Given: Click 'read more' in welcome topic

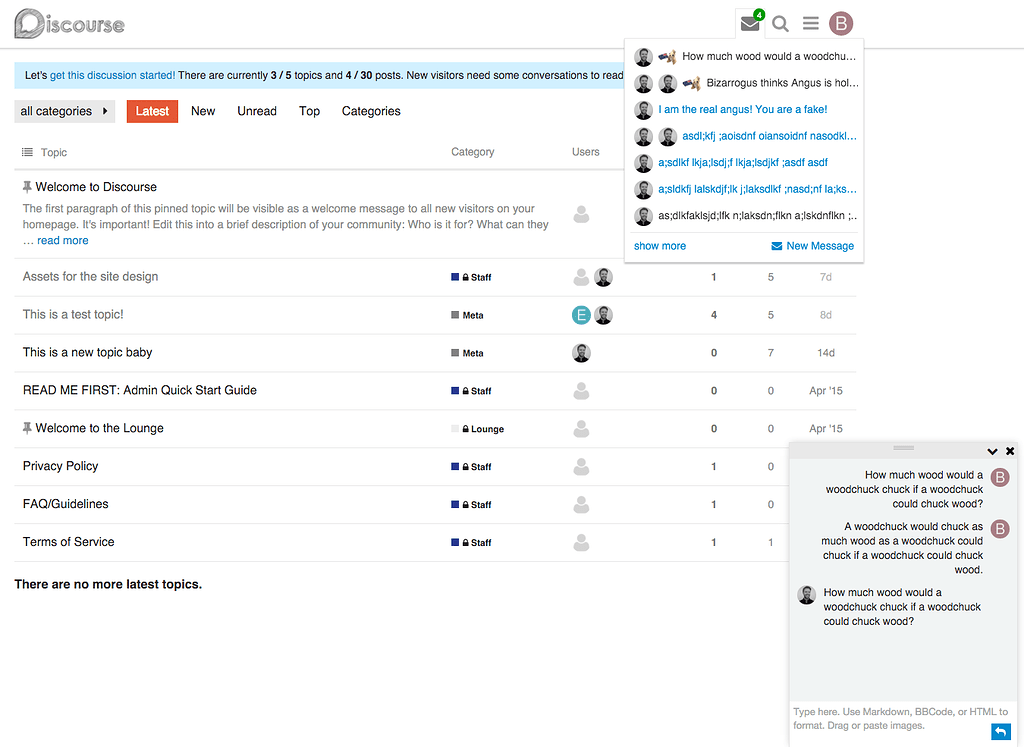Looking at the screenshot, I should (63, 241).
